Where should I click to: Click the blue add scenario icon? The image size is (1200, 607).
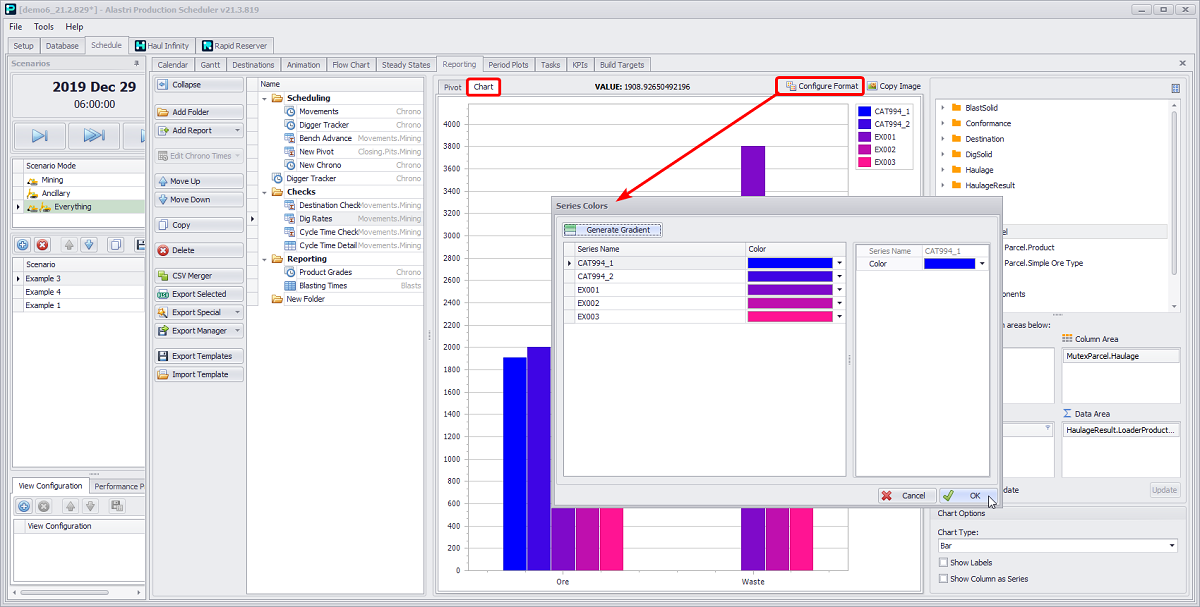[24, 245]
